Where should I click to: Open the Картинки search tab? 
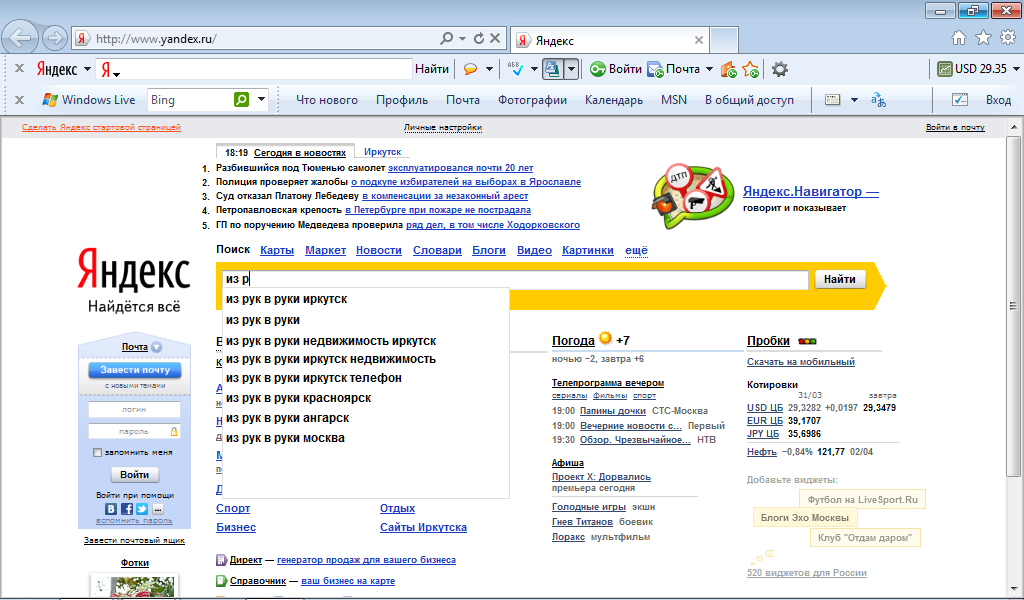(x=587, y=250)
